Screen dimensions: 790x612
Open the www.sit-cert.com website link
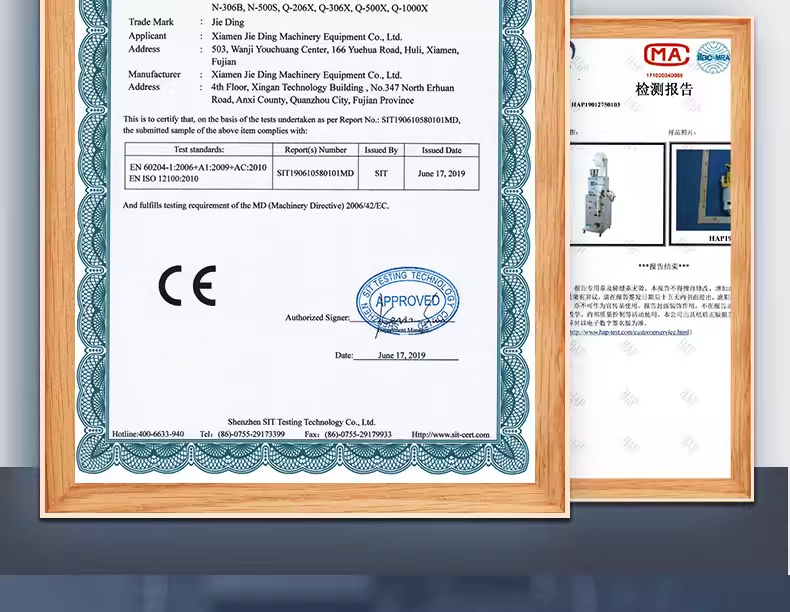(x=451, y=434)
